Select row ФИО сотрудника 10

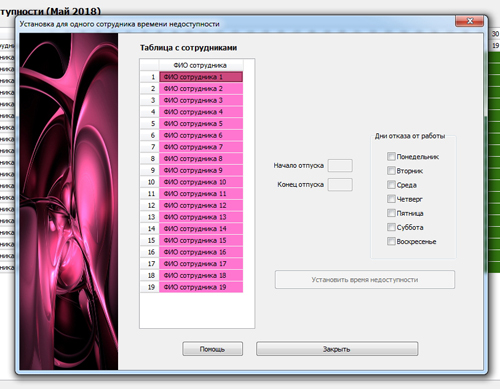[201, 182]
